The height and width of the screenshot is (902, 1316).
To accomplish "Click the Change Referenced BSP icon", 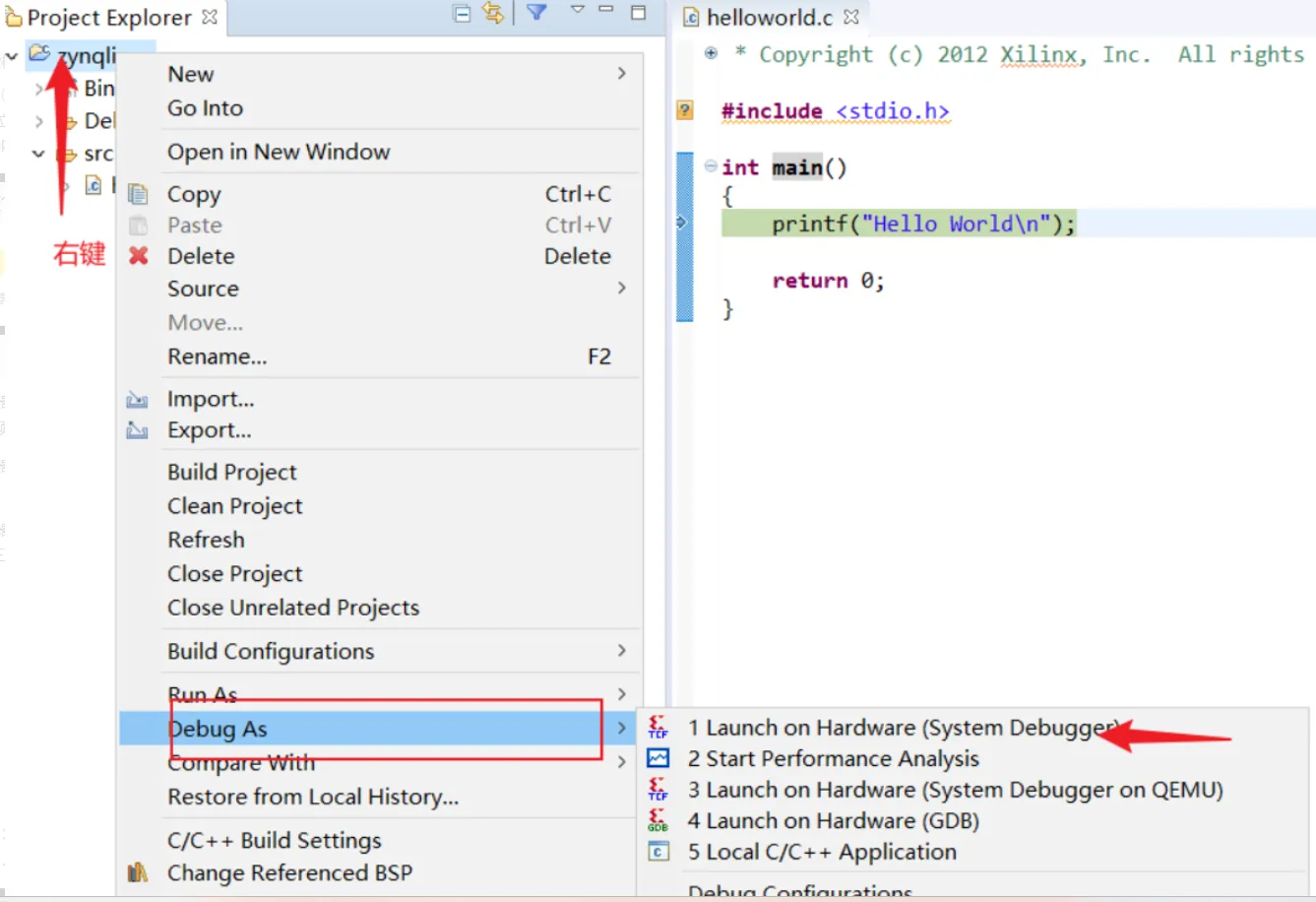I will (x=137, y=872).
